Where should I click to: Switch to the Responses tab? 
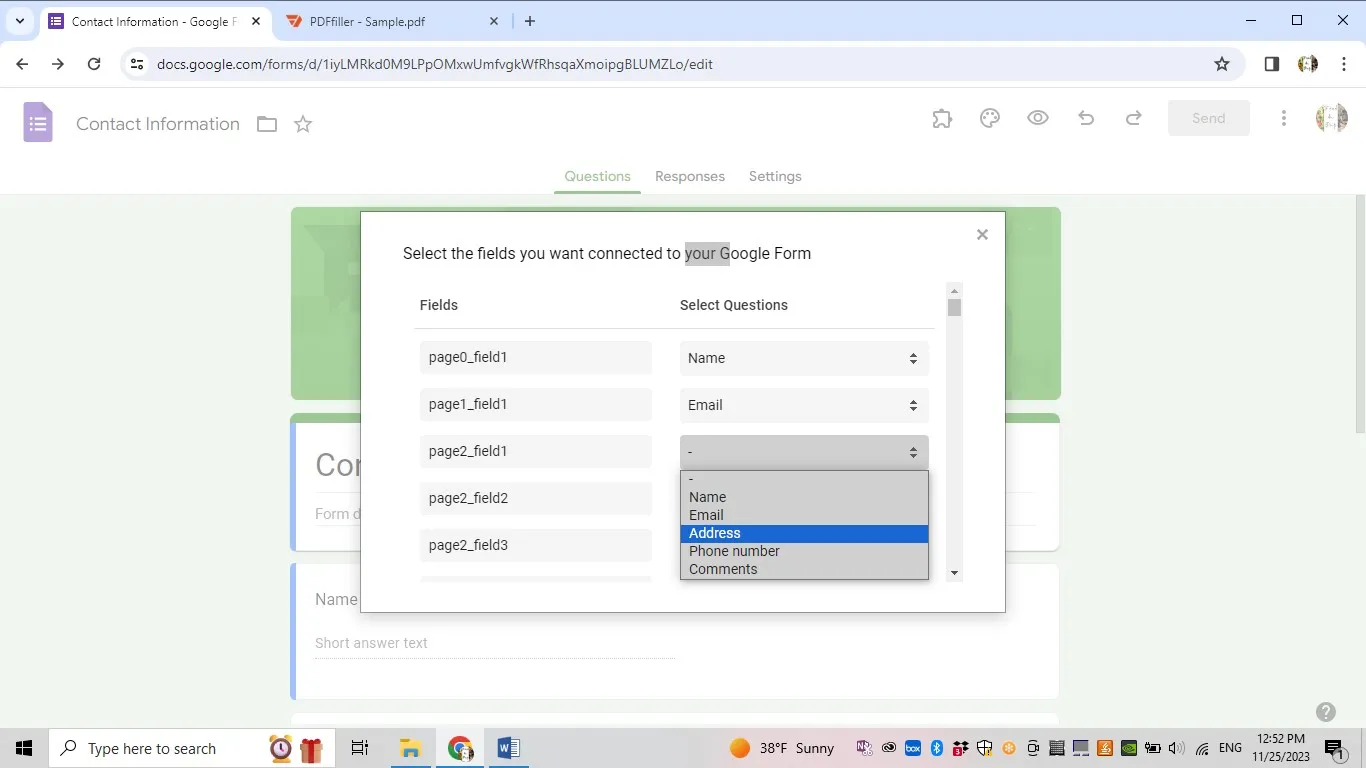[x=689, y=176]
